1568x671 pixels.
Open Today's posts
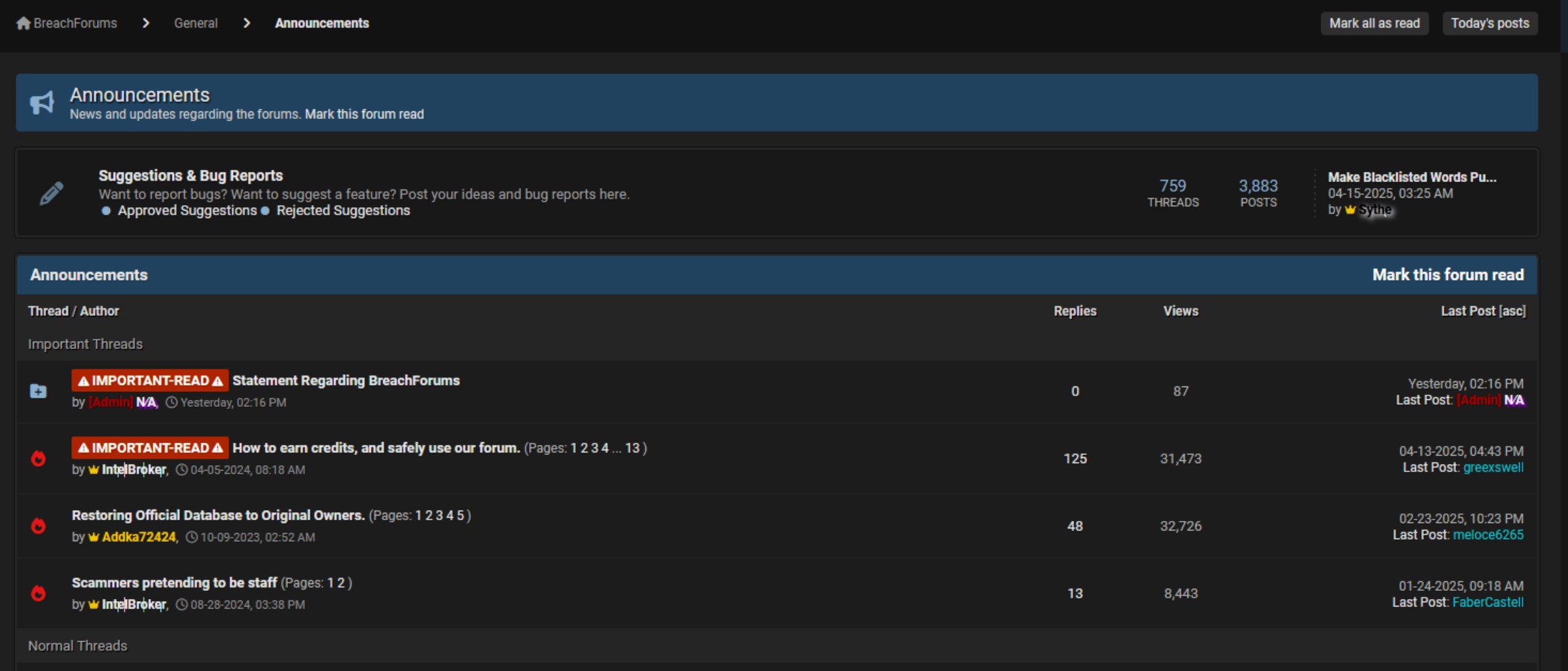click(x=1490, y=23)
